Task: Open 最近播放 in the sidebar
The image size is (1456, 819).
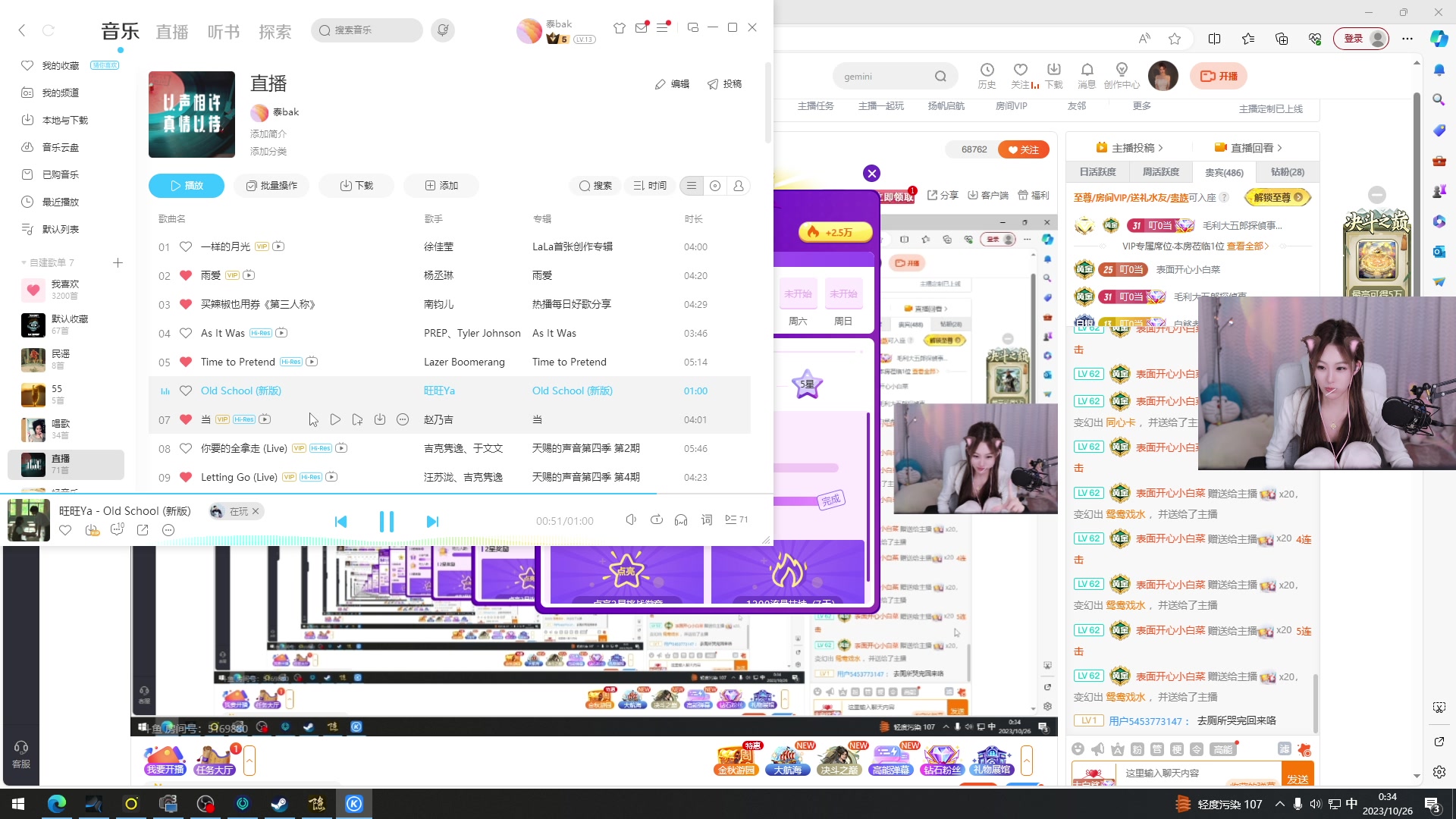Action: (x=61, y=202)
